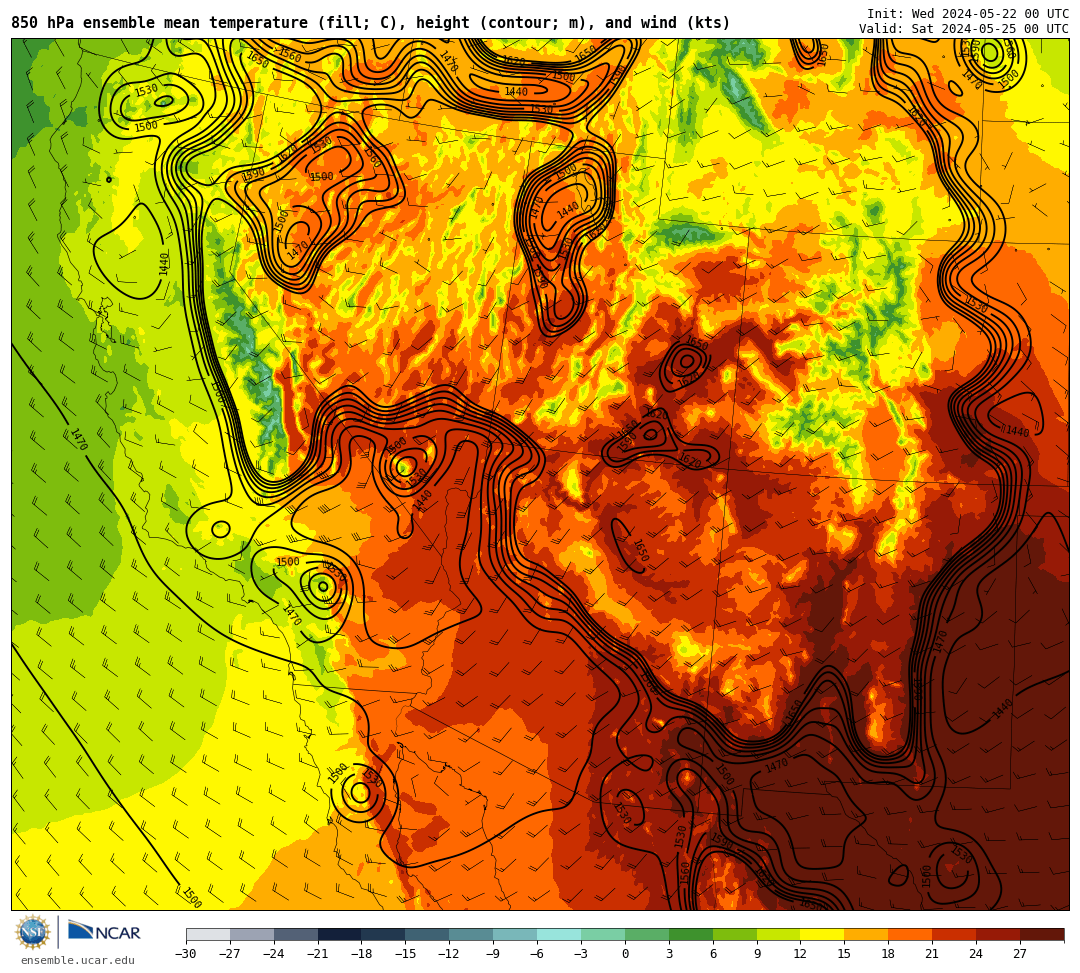Pick the colorbar swatch between −21 and −18
This screenshot has height=973, width=1080.
tap(340, 934)
